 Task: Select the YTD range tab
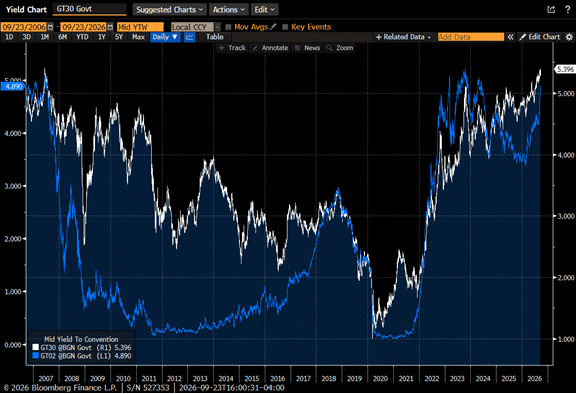[x=82, y=37]
